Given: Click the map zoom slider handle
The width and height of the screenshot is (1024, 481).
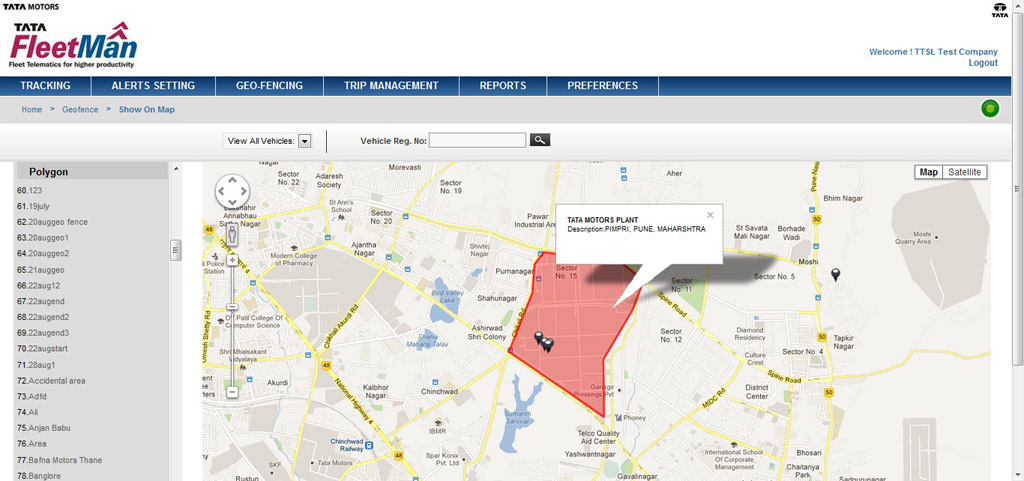Looking at the screenshot, I should tap(232, 307).
